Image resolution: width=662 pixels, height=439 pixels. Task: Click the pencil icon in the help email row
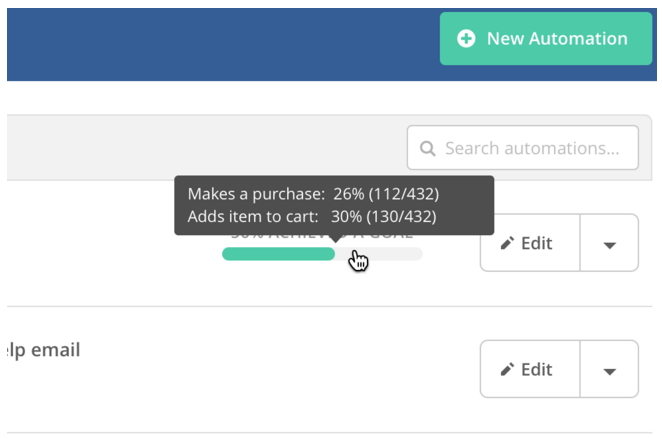click(507, 370)
